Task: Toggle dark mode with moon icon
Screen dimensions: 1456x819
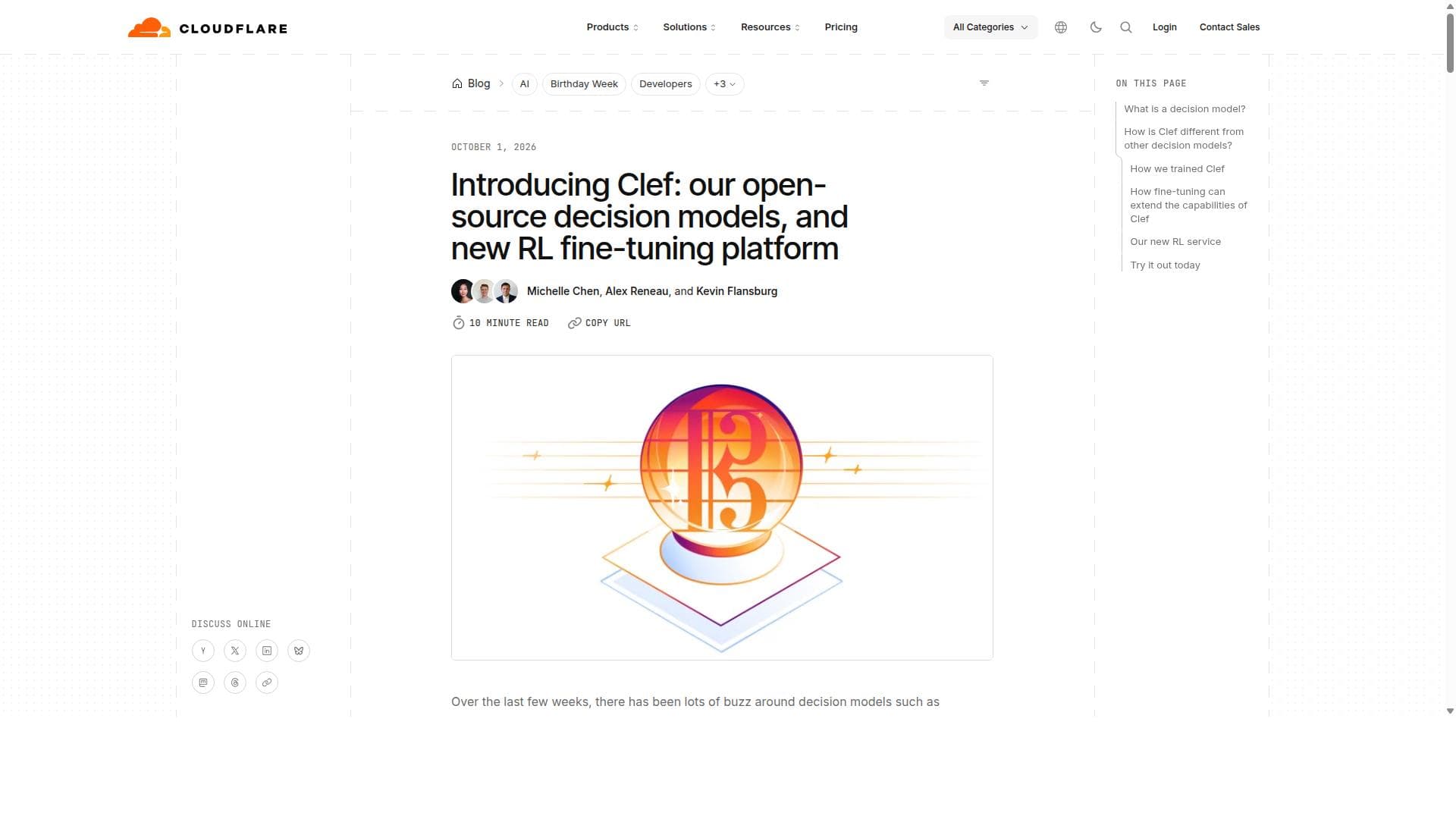Action: coord(1096,27)
